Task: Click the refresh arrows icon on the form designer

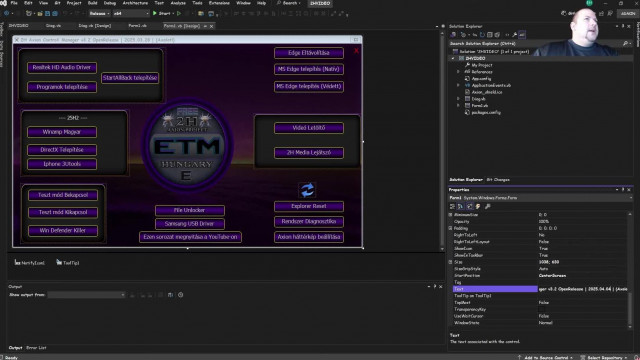Action: (307, 190)
